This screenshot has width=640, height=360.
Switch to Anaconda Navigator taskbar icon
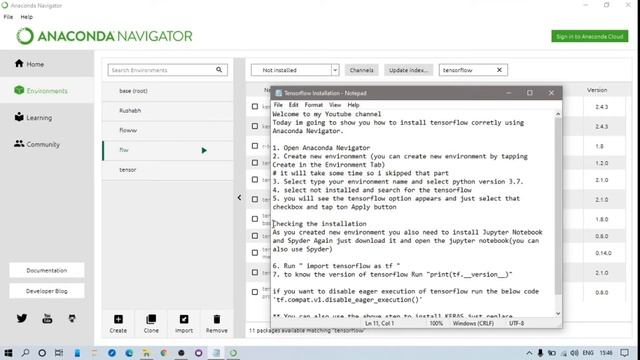pyautogui.click(x=233, y=353)
